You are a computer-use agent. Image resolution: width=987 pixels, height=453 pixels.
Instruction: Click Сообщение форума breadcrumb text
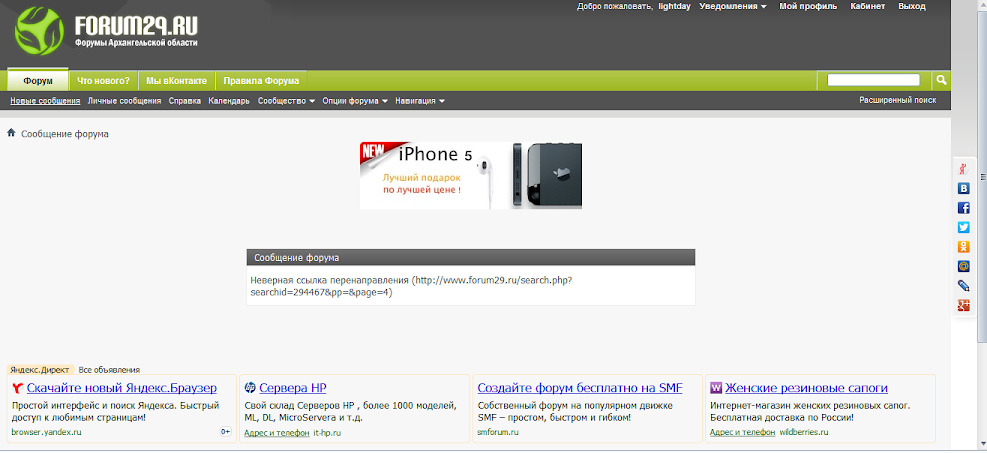point(65,134)
